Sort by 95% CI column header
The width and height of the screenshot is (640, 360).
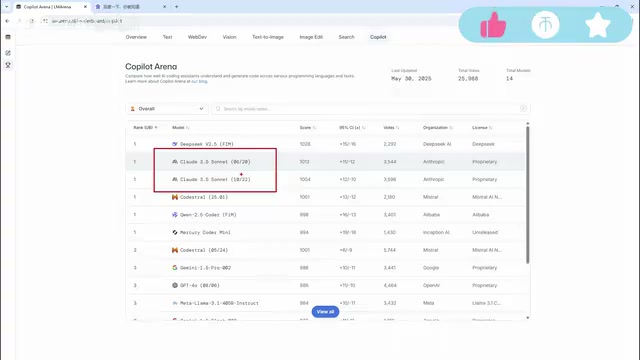coord(352,128)
